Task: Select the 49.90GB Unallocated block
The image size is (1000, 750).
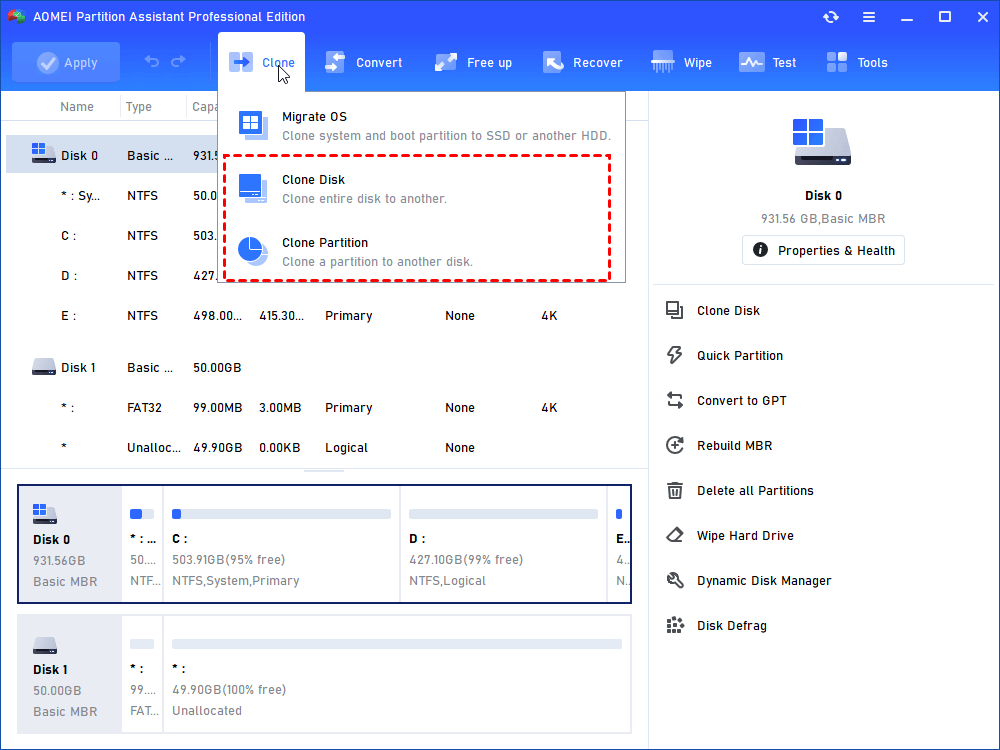Action: pyautogui.click(x=397, y=674)
